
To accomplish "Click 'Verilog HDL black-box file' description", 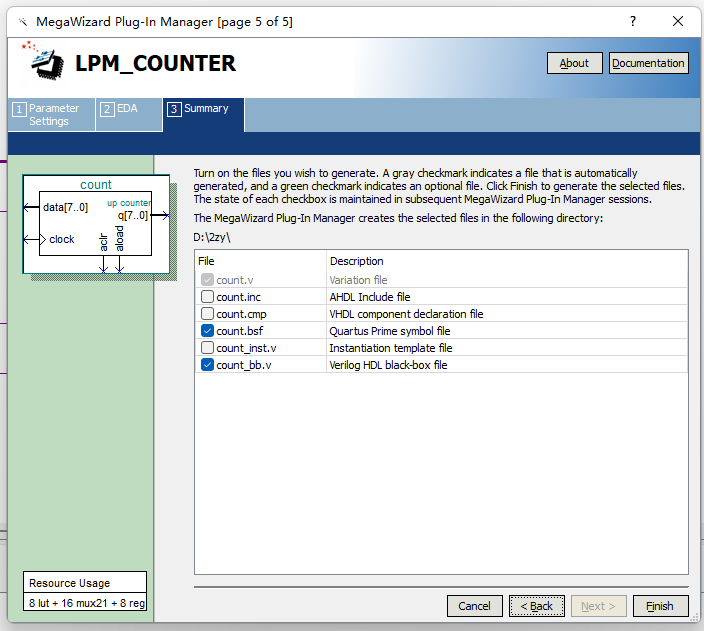I will click(388, 365).
